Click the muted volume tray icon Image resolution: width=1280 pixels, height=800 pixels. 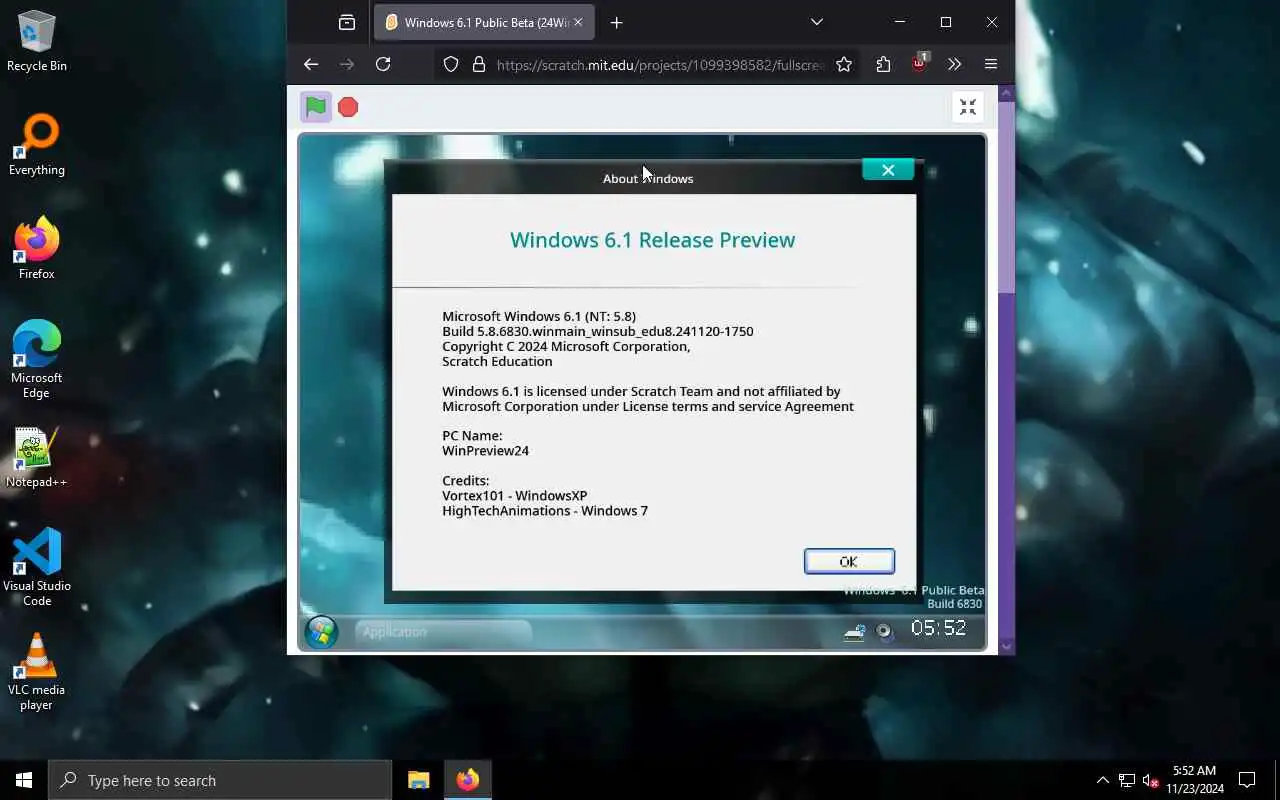[1151, 780]
